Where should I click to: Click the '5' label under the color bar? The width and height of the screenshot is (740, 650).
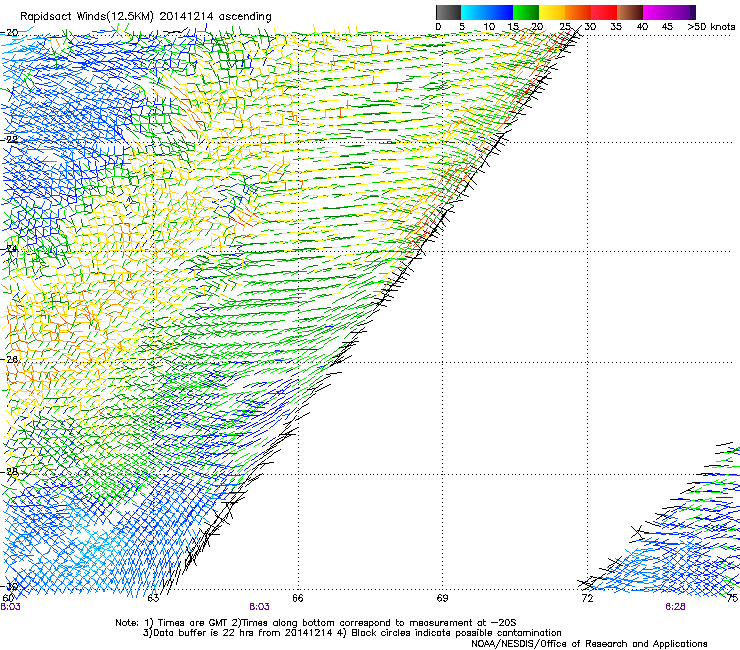point(462,27)
